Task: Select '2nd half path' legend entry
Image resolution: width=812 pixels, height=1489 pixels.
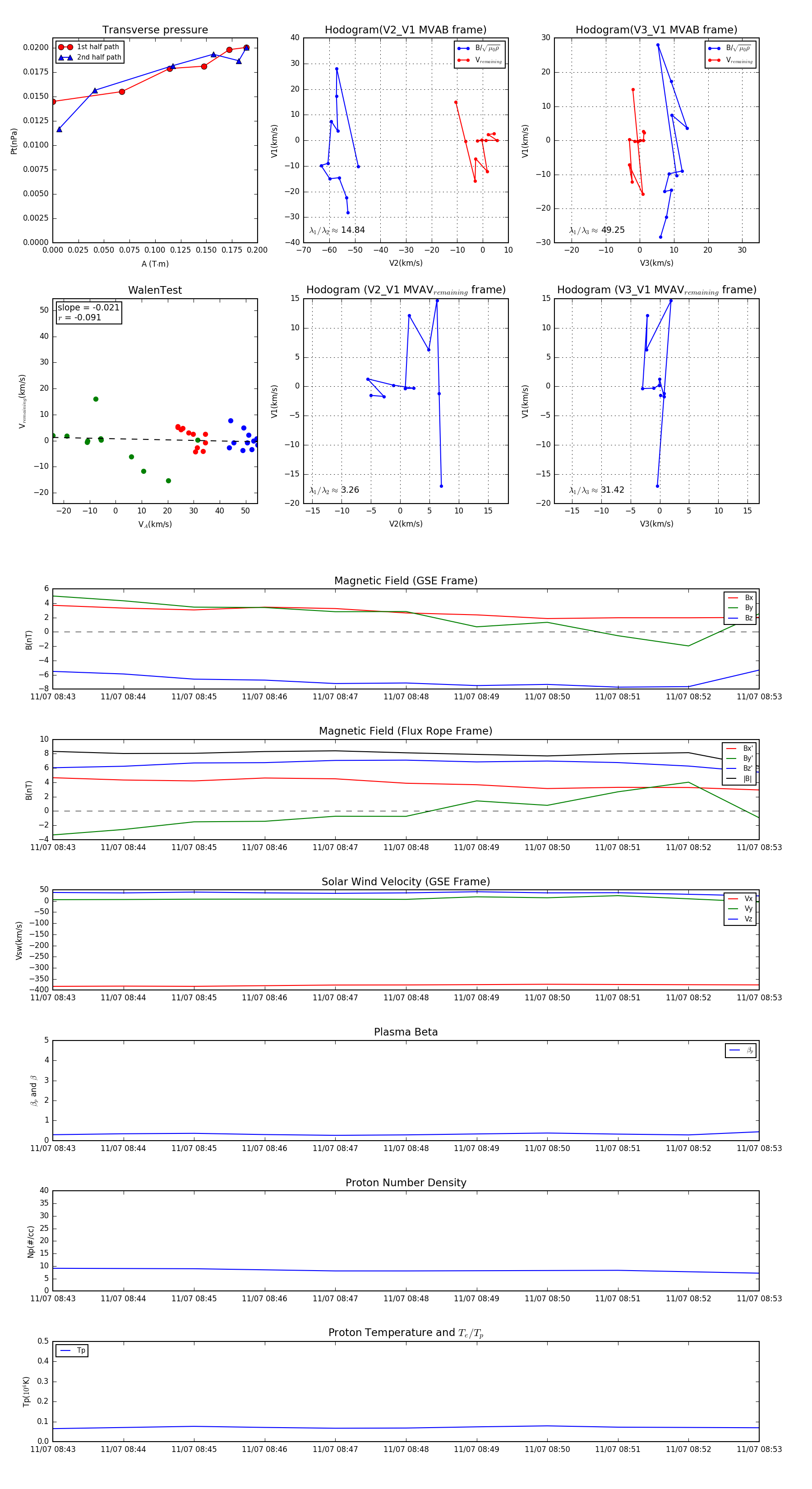Action: coord(90,57)
